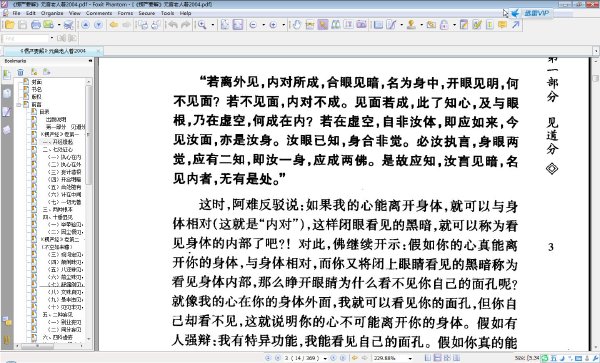
Task: Click the trash Delete bookmark icon
Action: pyautogui.click(x=20, y=72)
